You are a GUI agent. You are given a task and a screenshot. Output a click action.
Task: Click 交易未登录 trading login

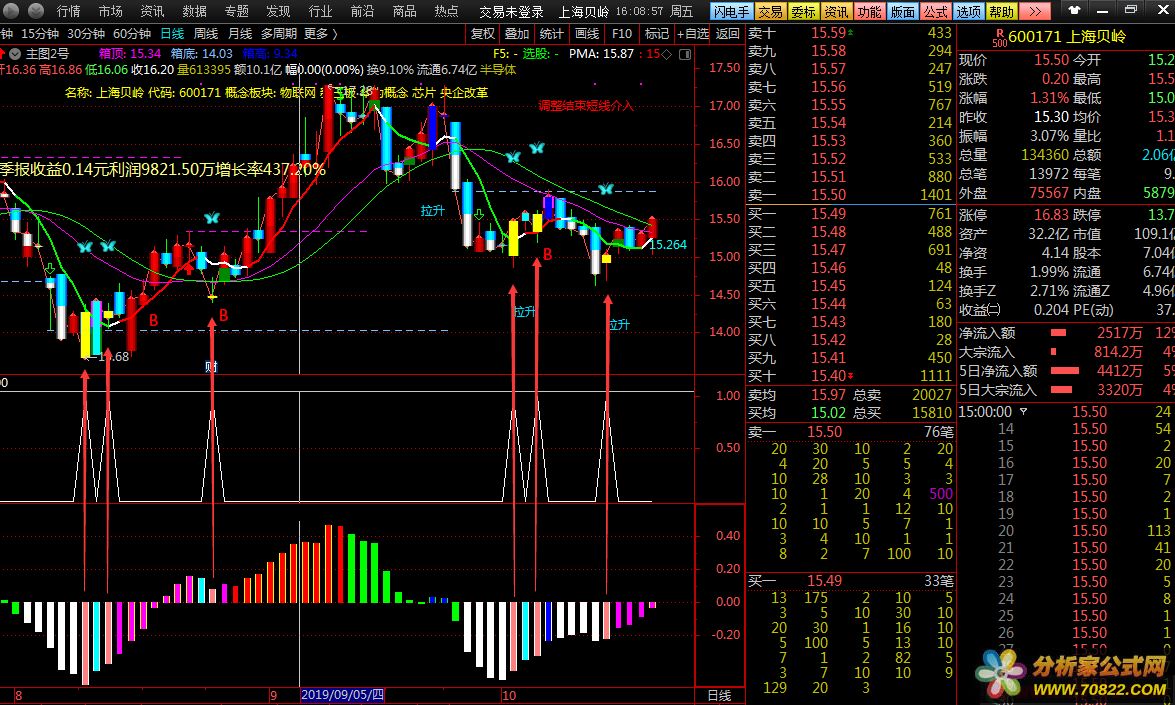(x=511, y=11)
